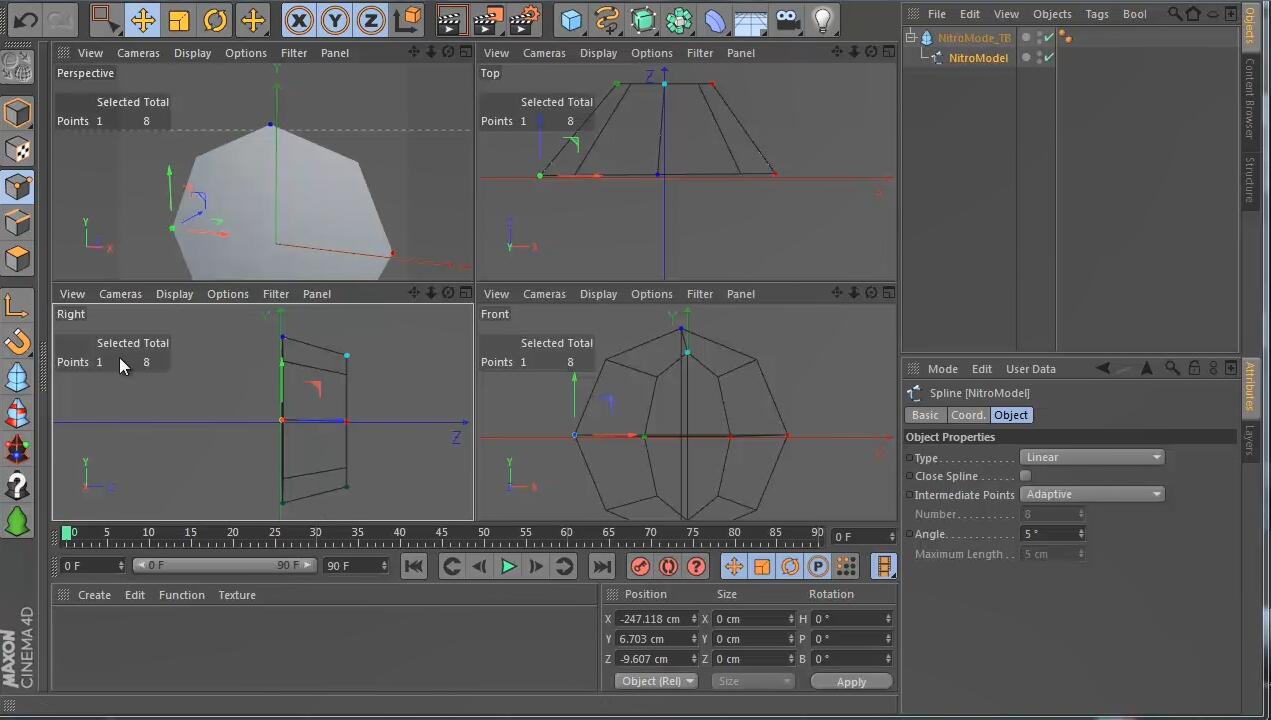Switch to the Coord. tab
Image resolution: width=1271 pixels, height=720 pixels.
pos(968,415)
